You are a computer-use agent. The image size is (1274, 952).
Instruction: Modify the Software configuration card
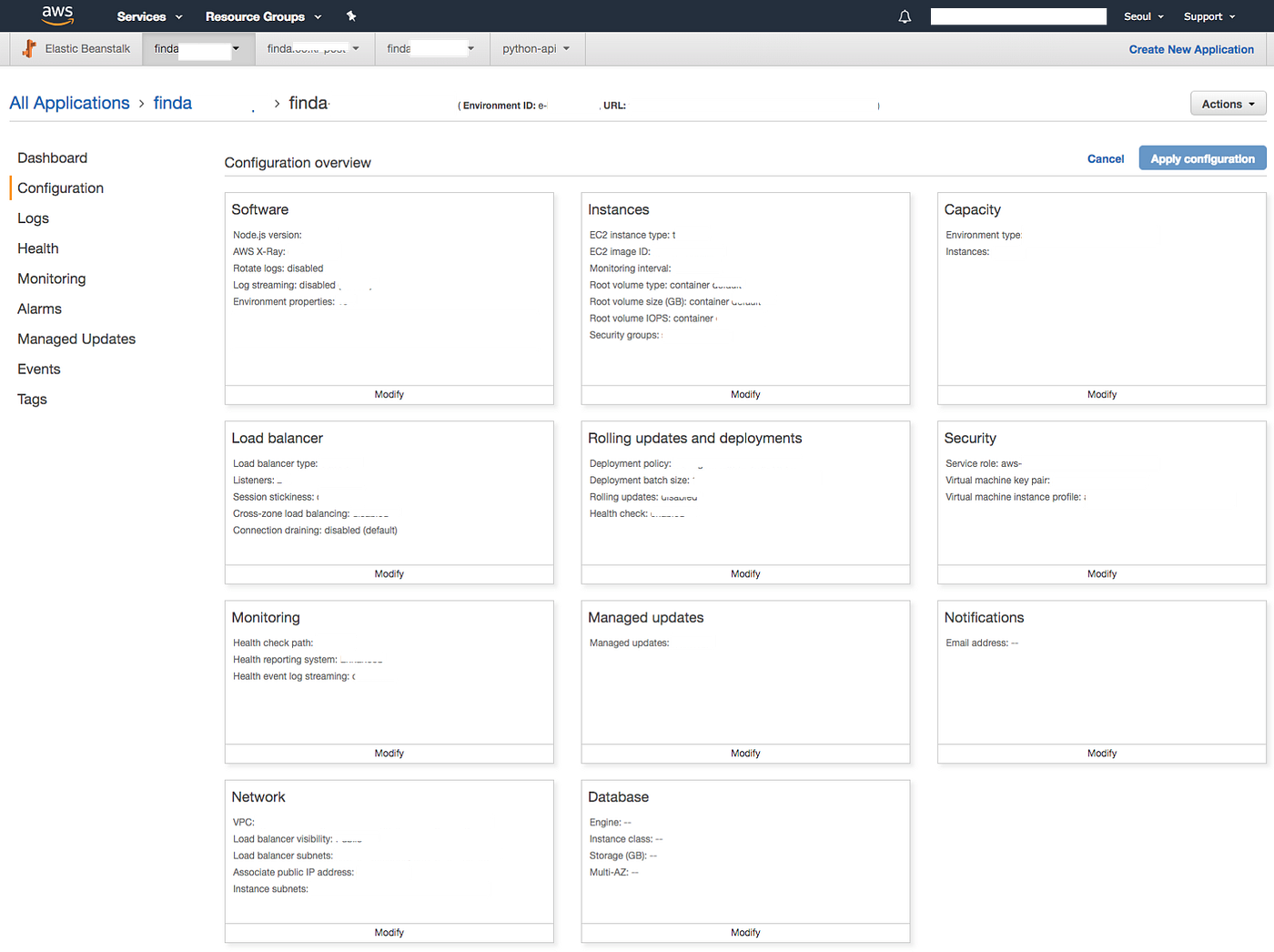pos(389,394)
